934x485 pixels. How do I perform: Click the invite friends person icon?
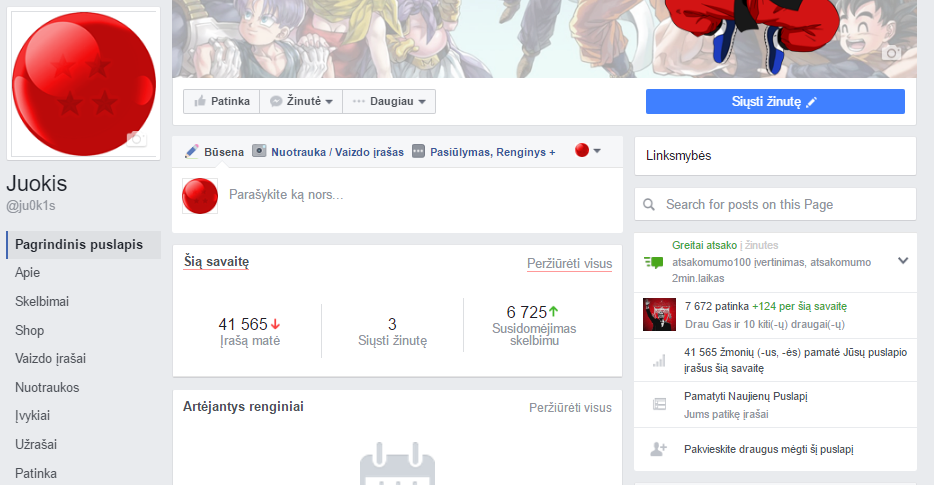coord(658,449)
